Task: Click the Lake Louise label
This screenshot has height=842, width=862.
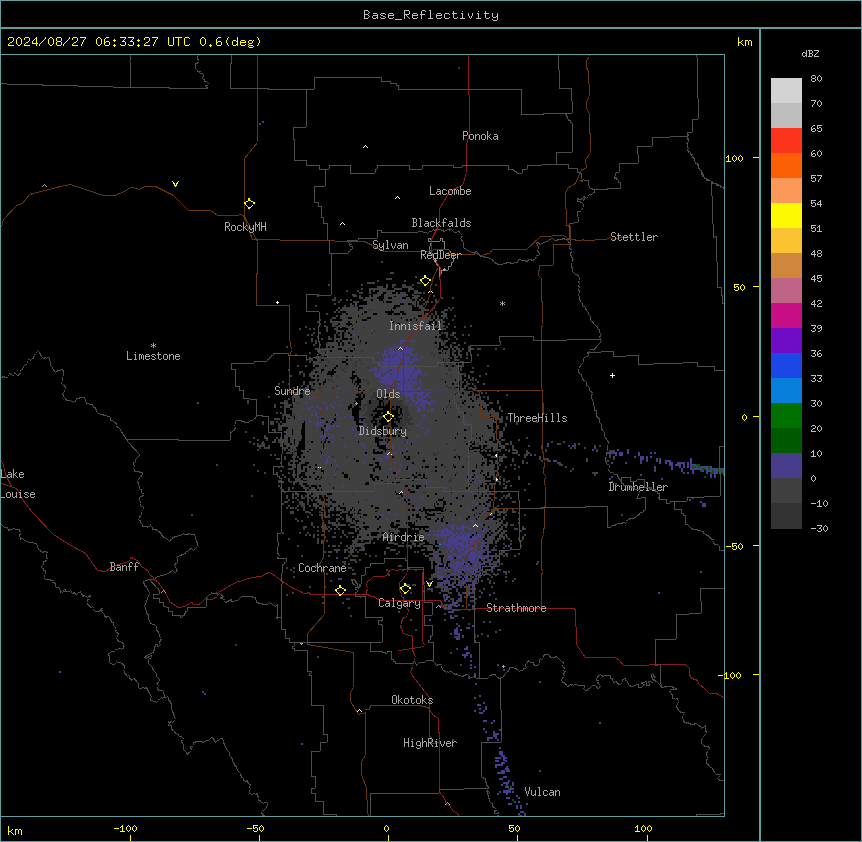Action: 18,484
